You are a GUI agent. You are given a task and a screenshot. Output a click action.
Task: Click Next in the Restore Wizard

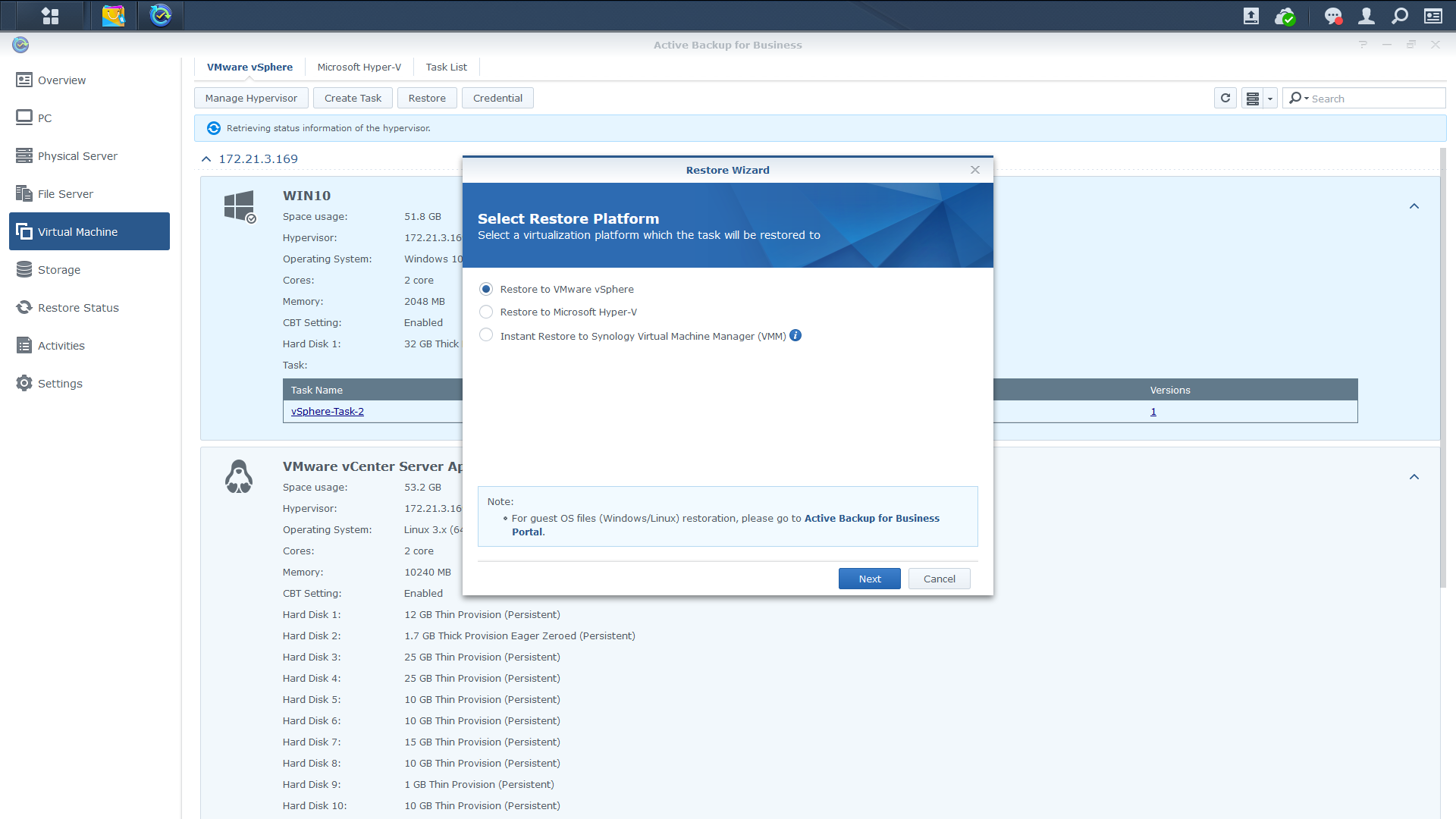point(869,579)
